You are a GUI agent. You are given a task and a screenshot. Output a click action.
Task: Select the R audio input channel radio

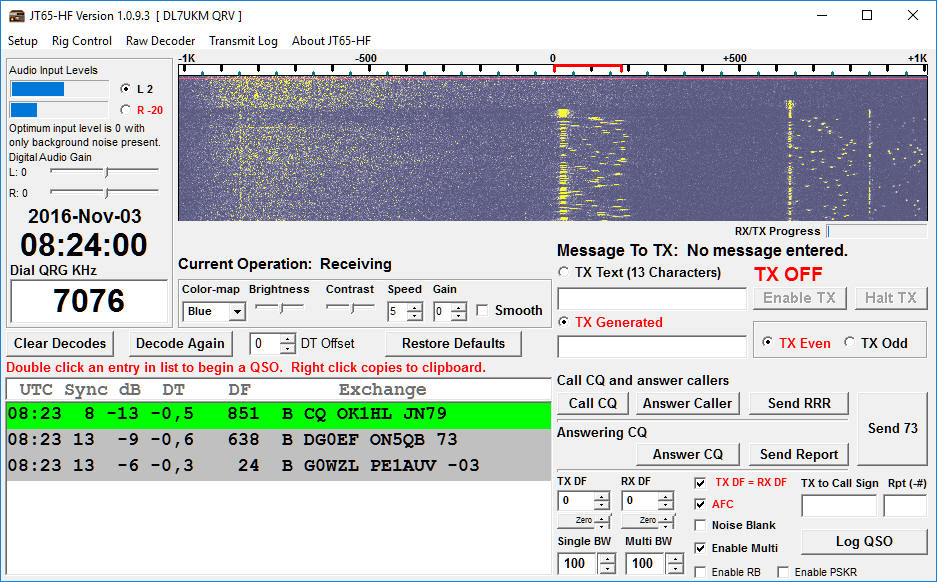click(125, 110)
